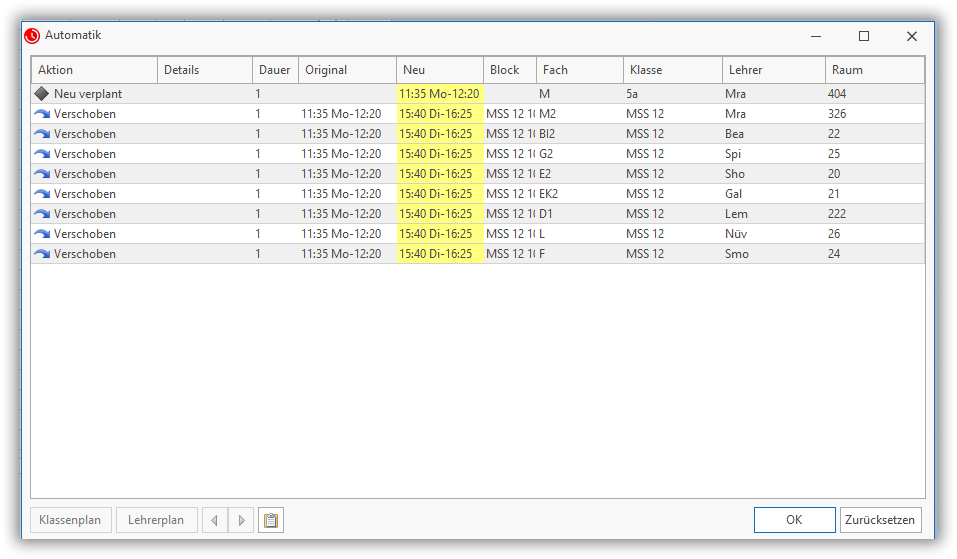
Task: Click the previous arrow navigation button
Action: (x=215, y=520)
